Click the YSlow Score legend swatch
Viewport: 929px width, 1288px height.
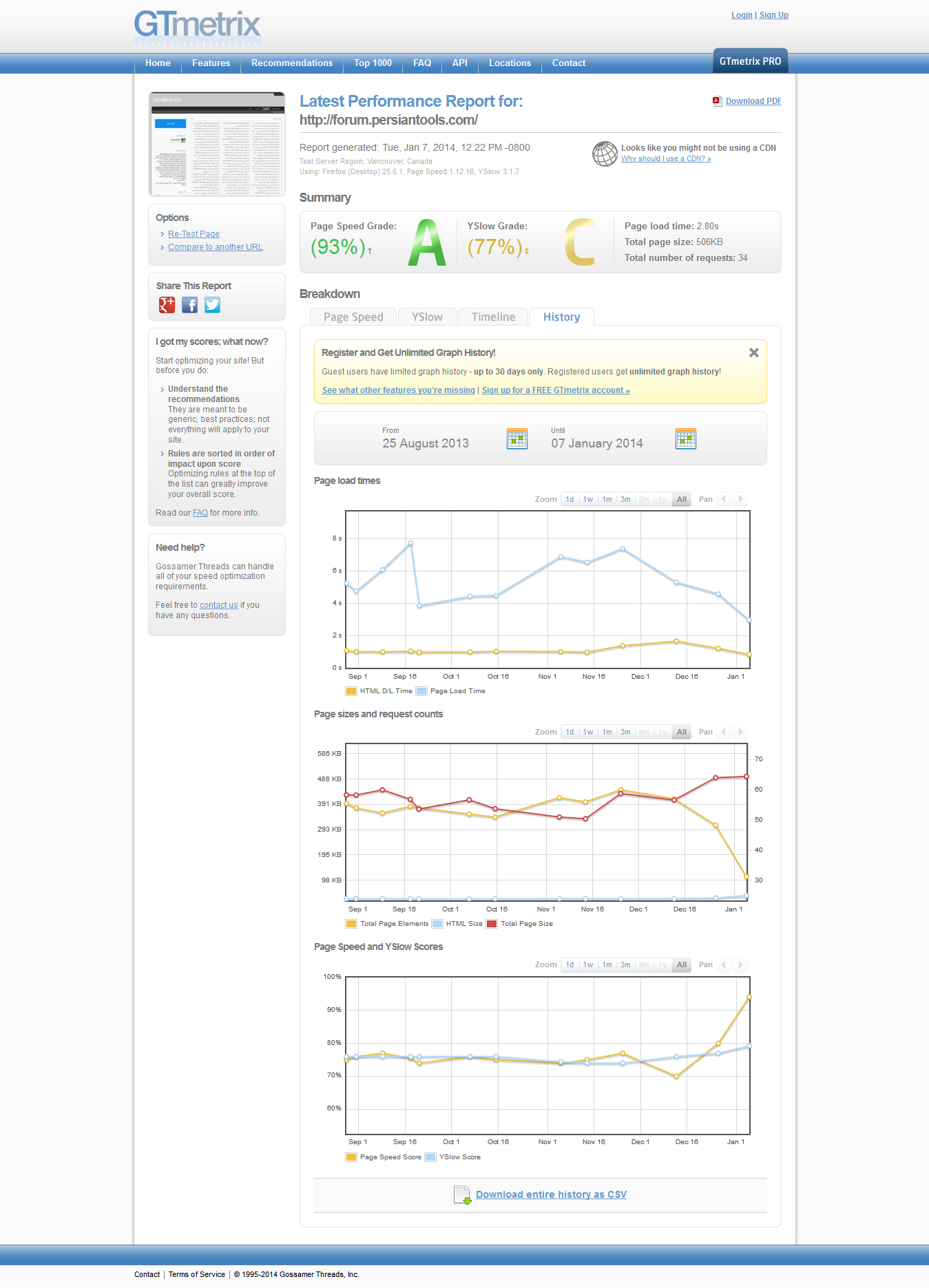(x=430, y=1157)
